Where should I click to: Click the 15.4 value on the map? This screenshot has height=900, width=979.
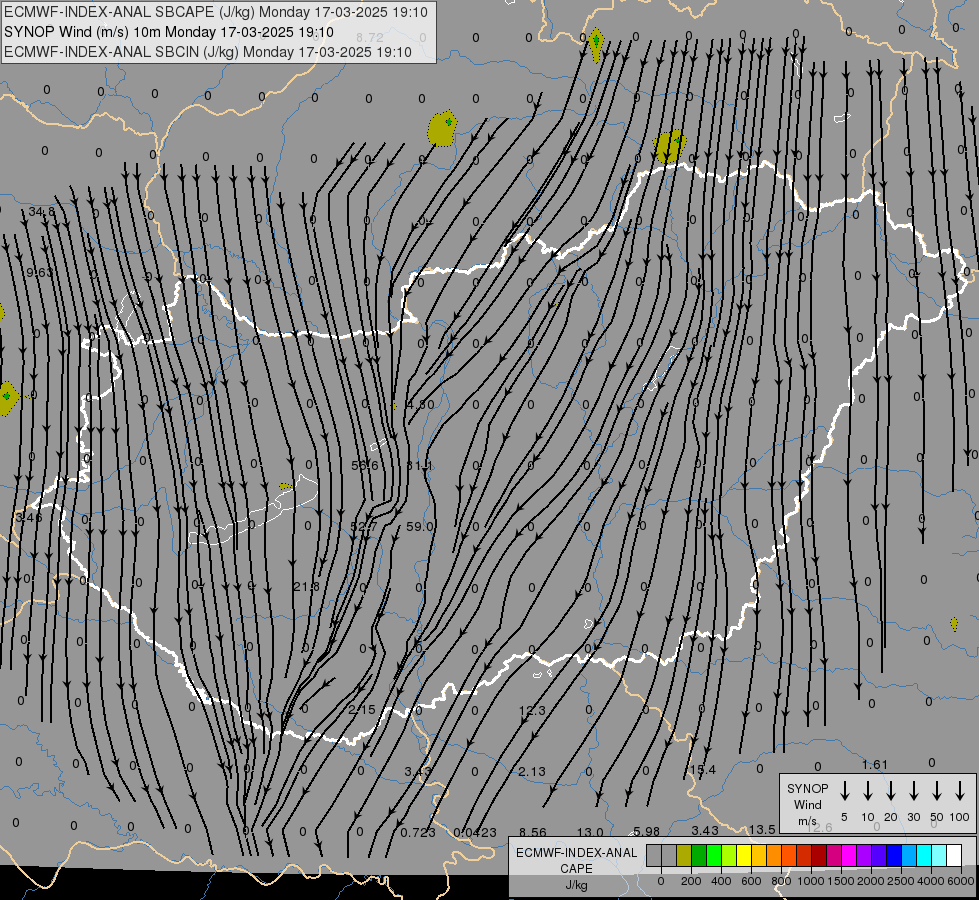click(703, 769)
